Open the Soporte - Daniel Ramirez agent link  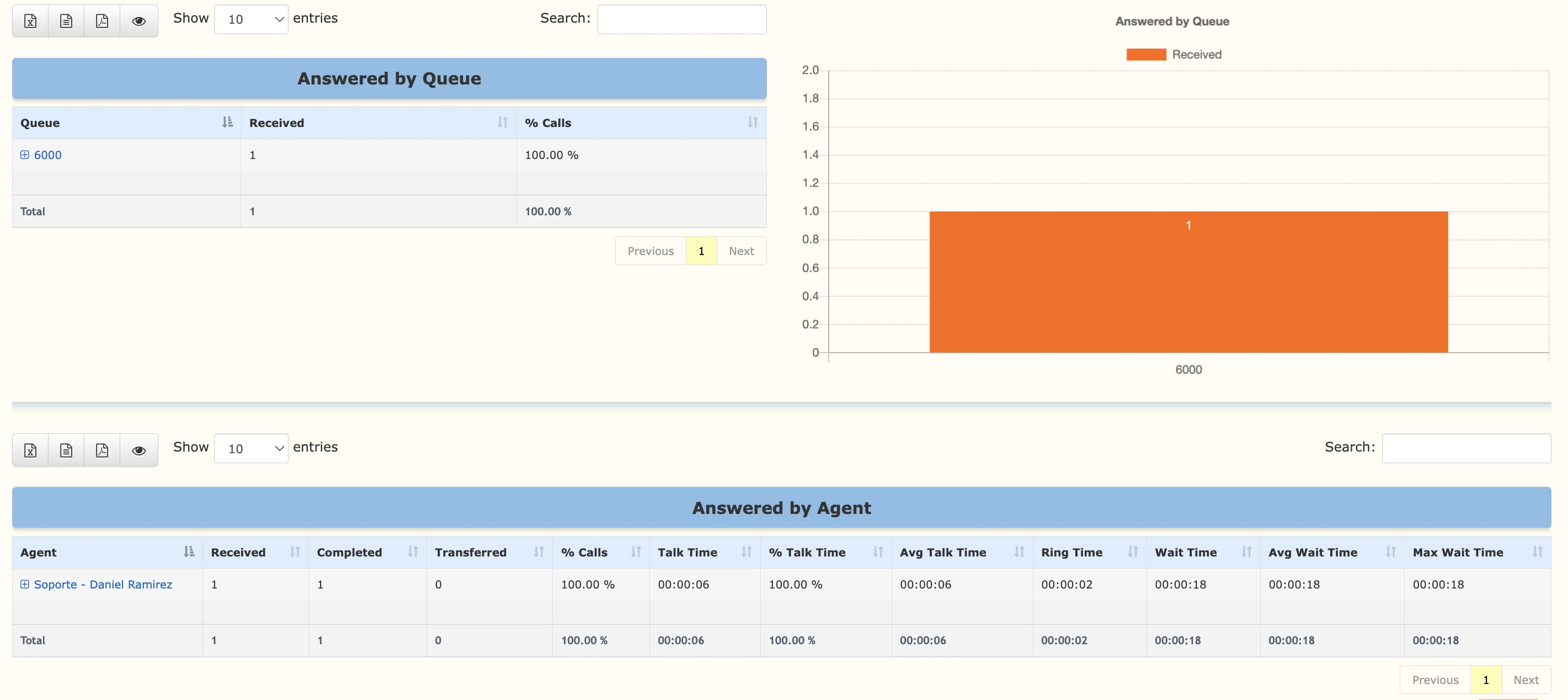coord(104,584)
